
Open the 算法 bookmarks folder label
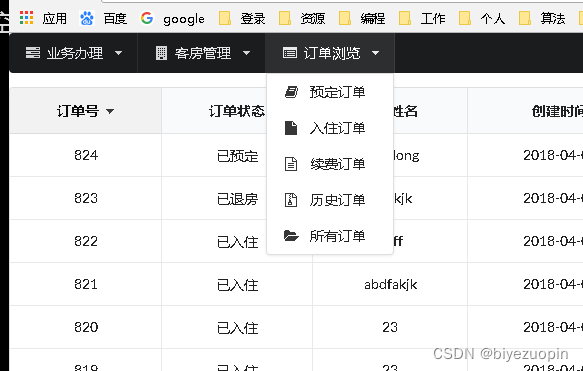553,18
